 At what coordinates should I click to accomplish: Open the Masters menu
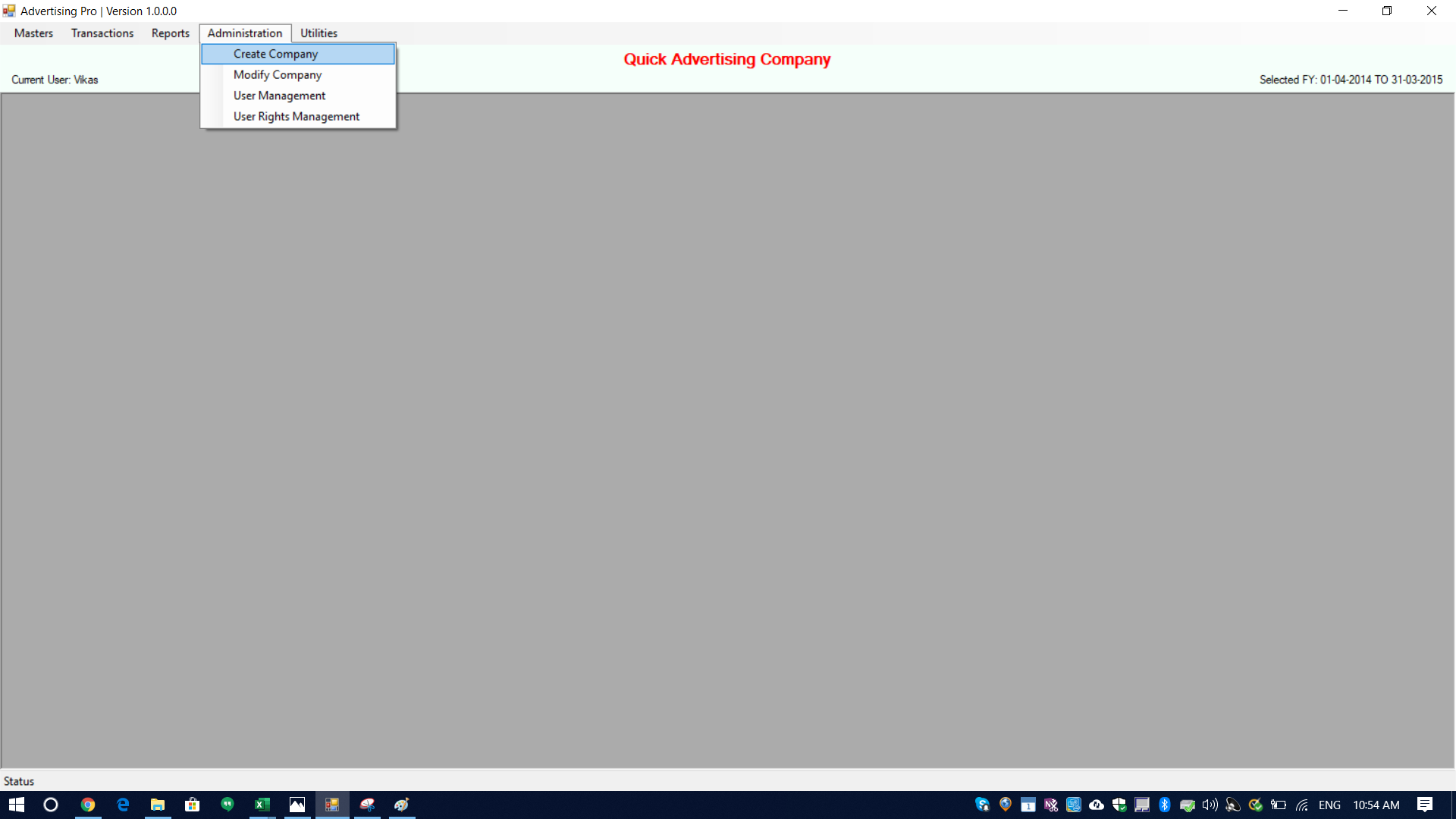click(33, 33)
